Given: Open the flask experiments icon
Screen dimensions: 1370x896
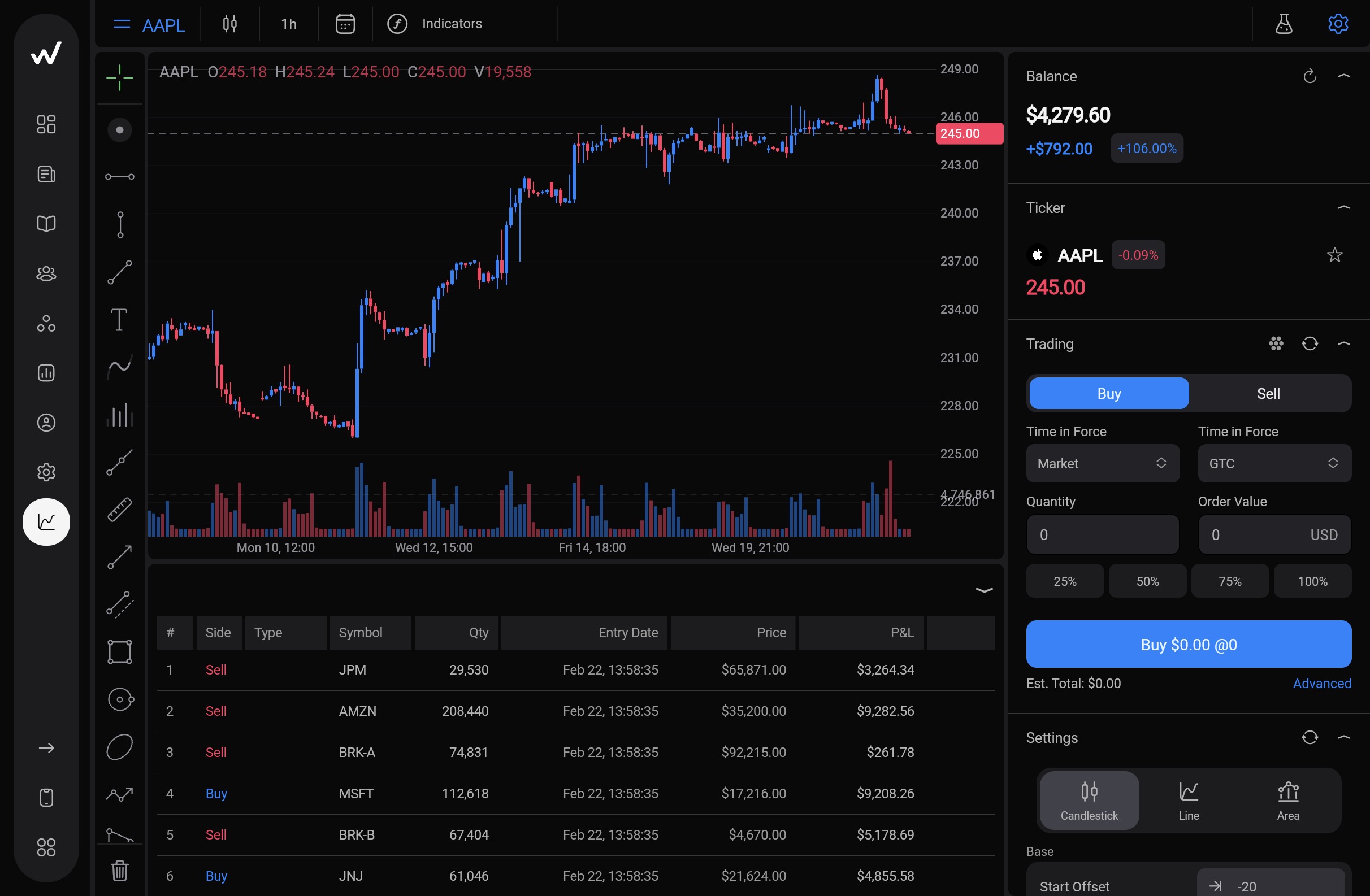Looking at the screenshot, I should (x=1284, y=24).
